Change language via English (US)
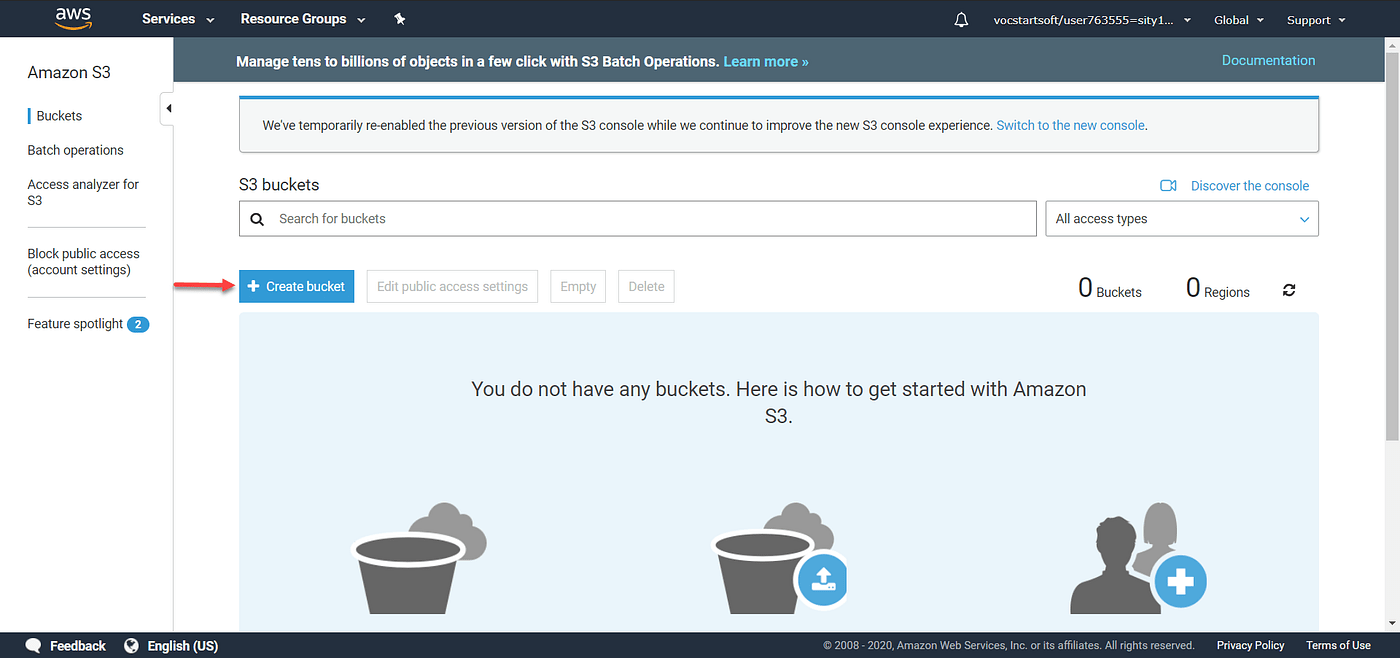 coord(183,646)
